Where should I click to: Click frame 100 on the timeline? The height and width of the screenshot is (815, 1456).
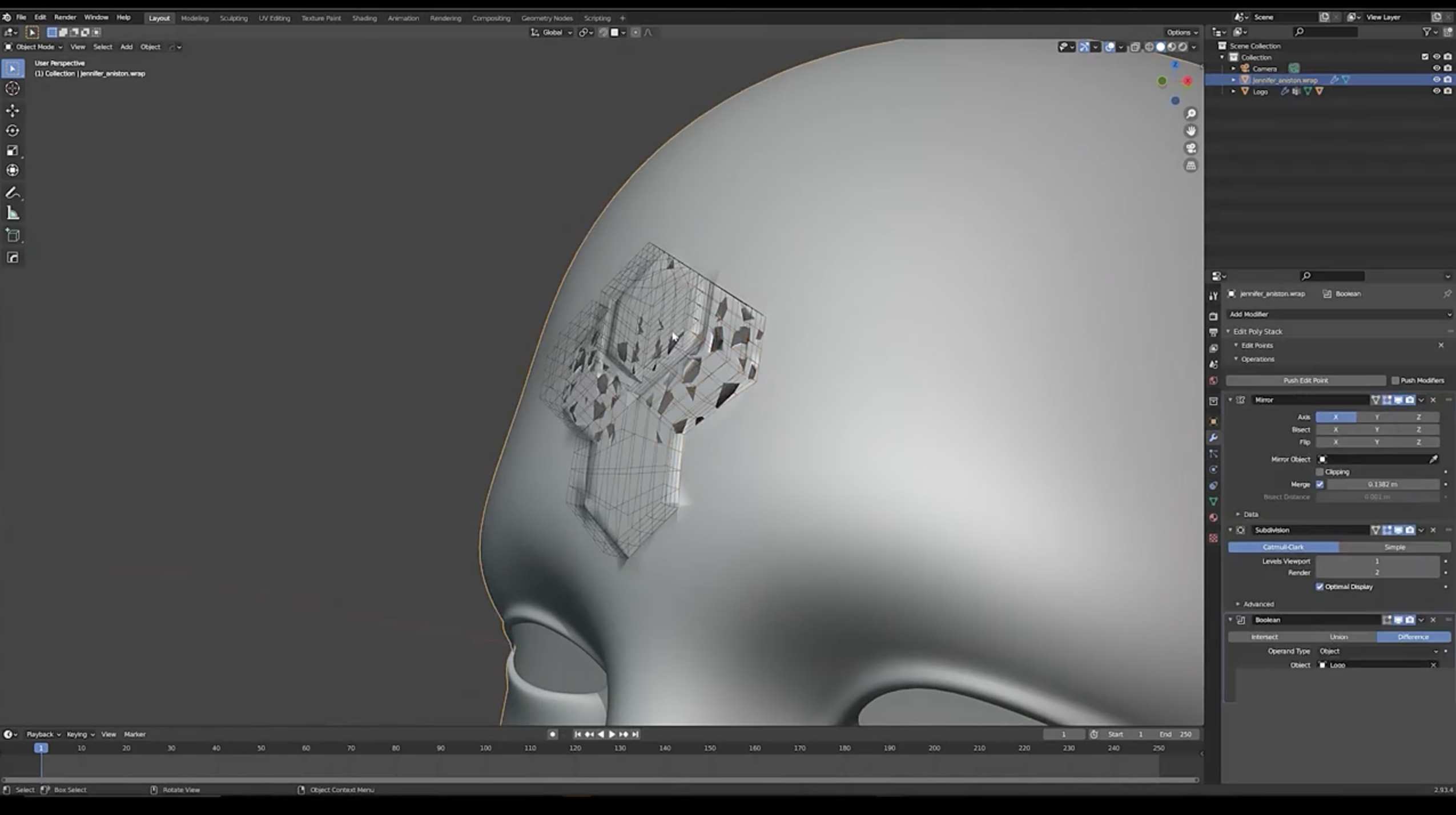click(x=485, y=748)
